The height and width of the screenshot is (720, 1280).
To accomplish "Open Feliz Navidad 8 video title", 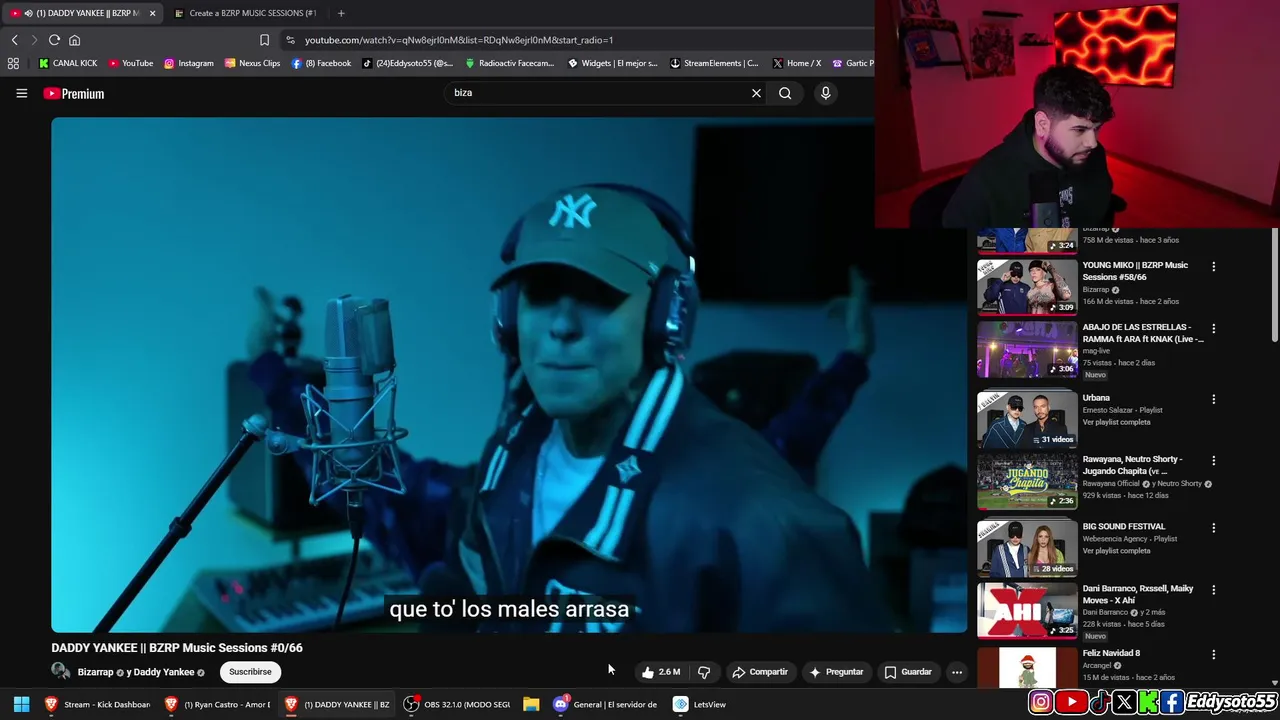I will point(1111,653).
